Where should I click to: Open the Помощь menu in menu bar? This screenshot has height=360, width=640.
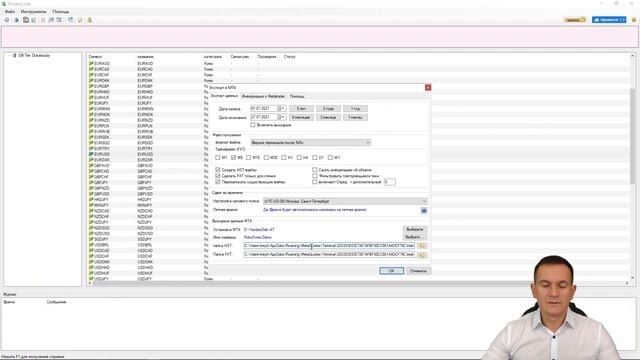pyautogui.click(x=61, y=11)
